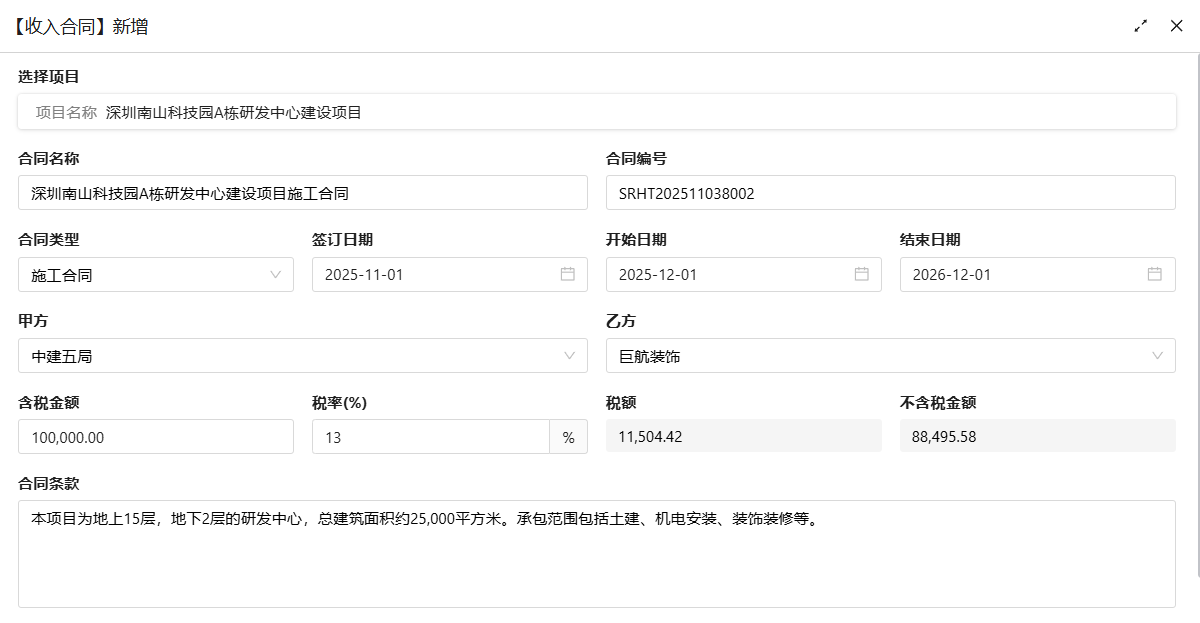This screenshot has height=623, width=1200.
Task: Click the 税额 readonly field showing 11,504.42
Action: pos(744,436)
